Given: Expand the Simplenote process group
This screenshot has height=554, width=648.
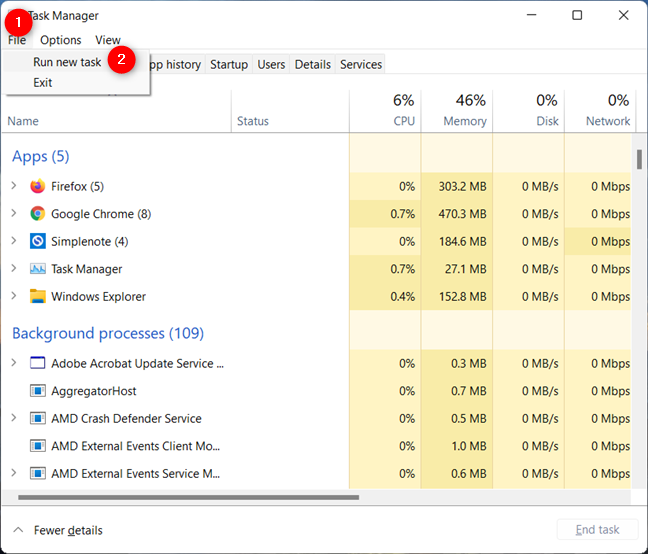Looking at the screenshot, I should pyautogui.click(x=14, y=241).
